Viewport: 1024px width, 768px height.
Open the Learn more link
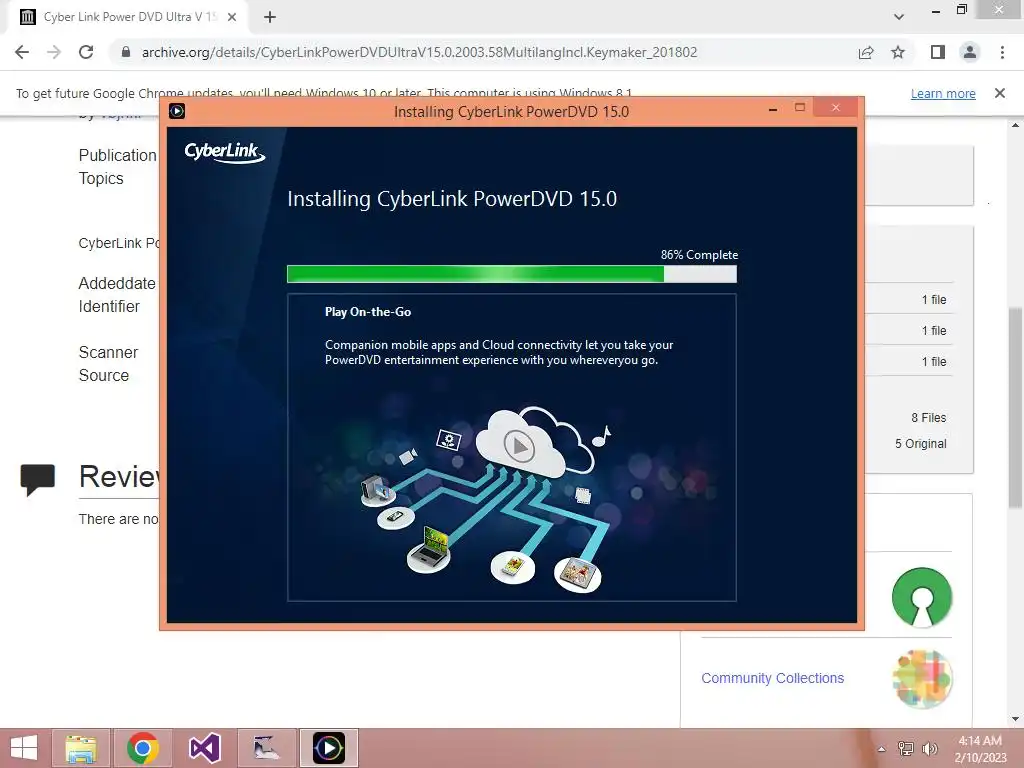(x=943, y=93)
